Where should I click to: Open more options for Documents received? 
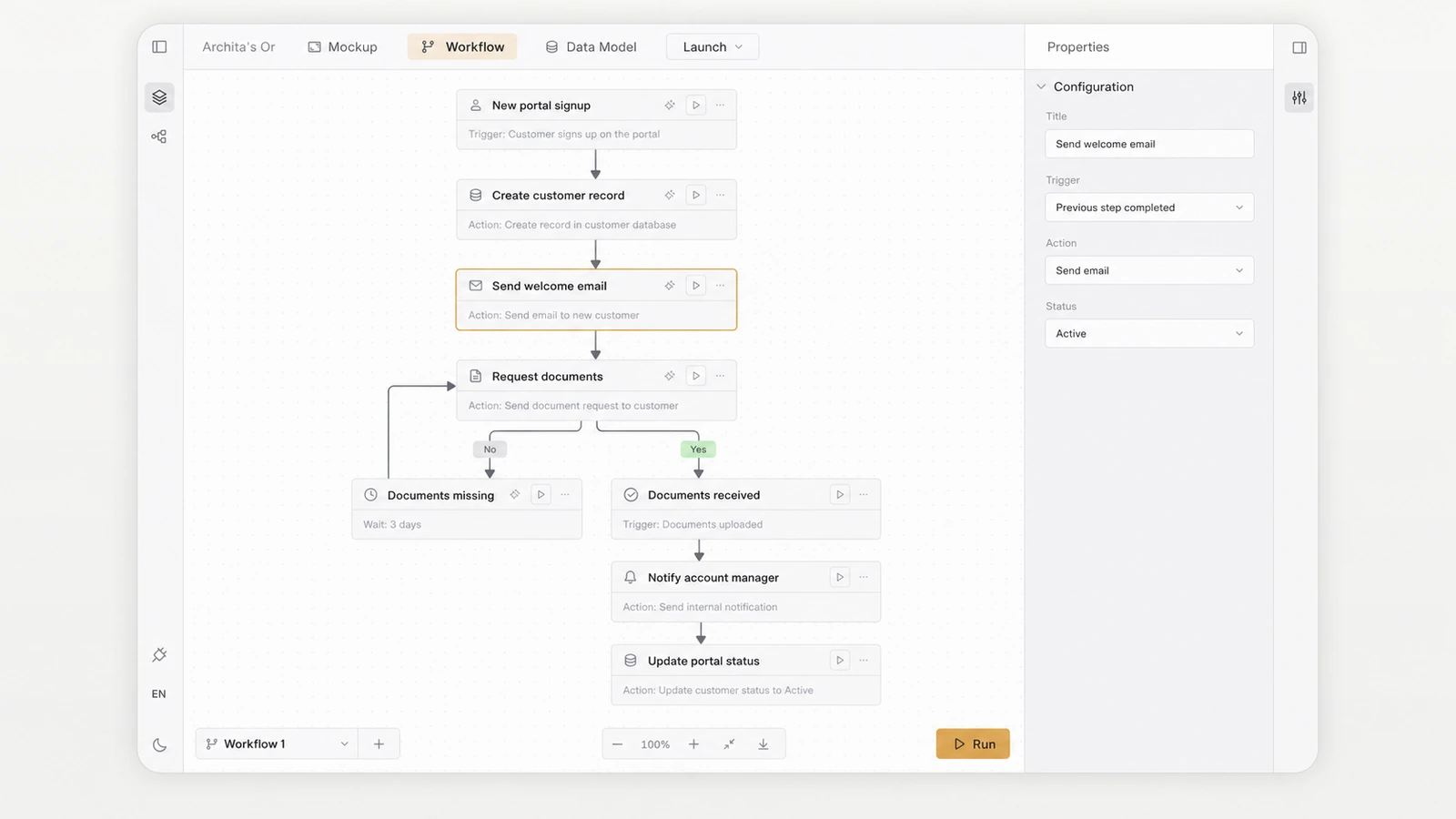point(864,495)
